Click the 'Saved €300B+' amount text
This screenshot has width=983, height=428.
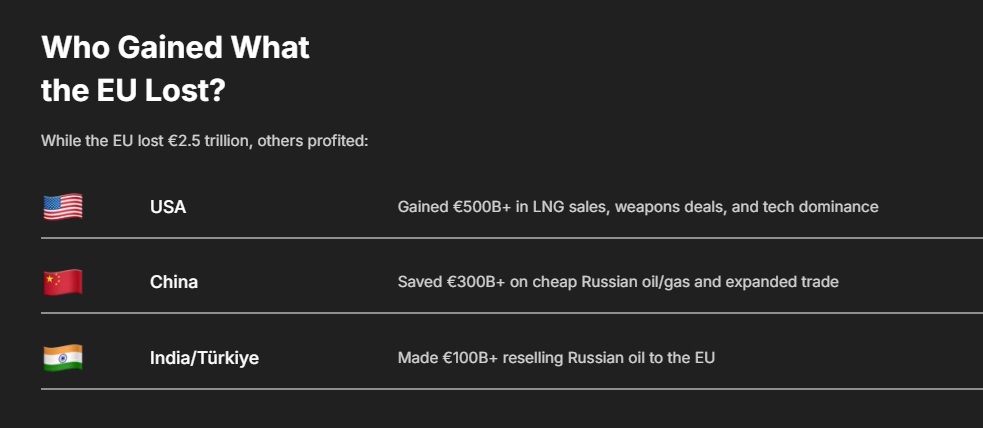[451, 282]
